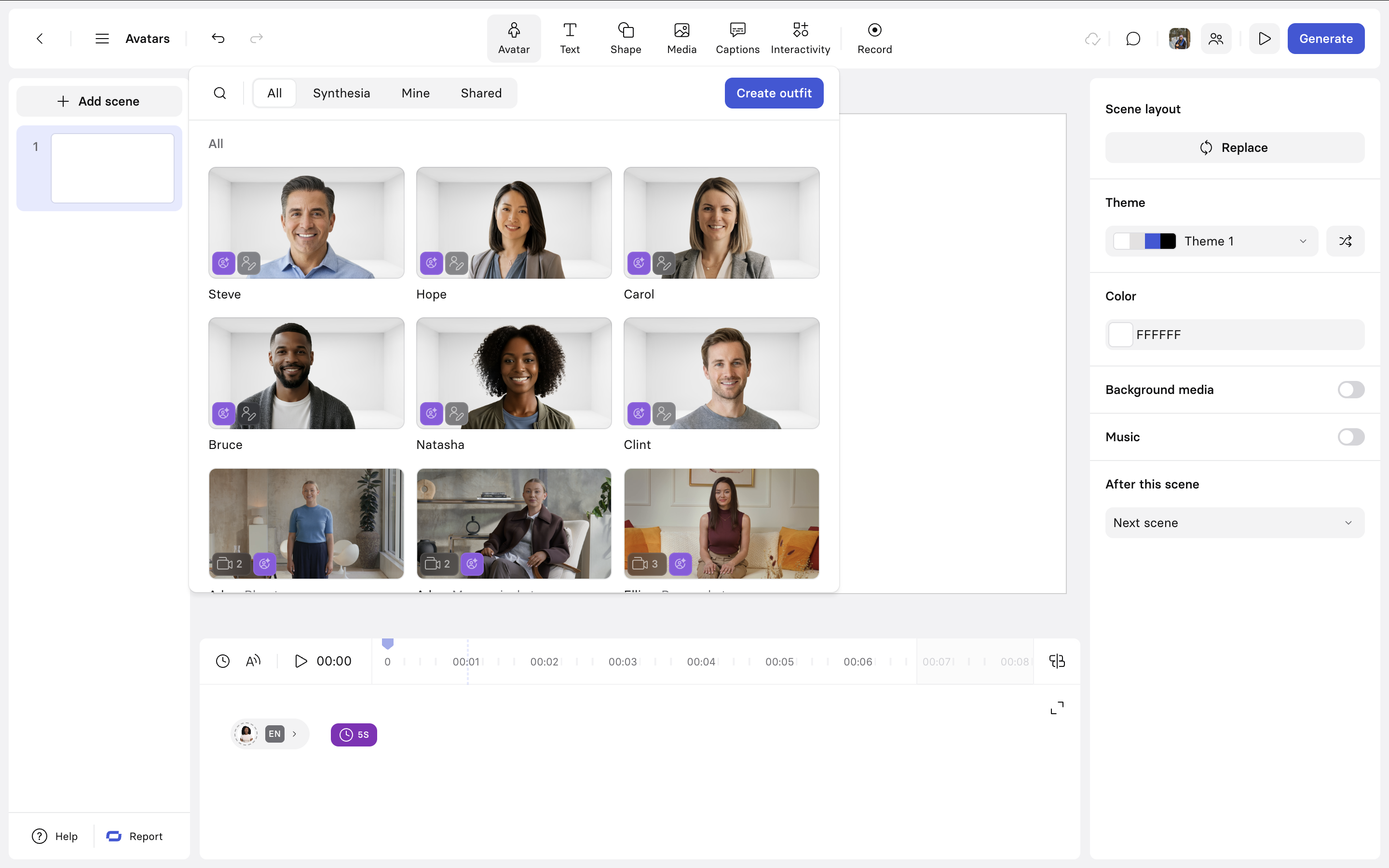
Task: Click the Create outfit button
Action: pos(773,93)
